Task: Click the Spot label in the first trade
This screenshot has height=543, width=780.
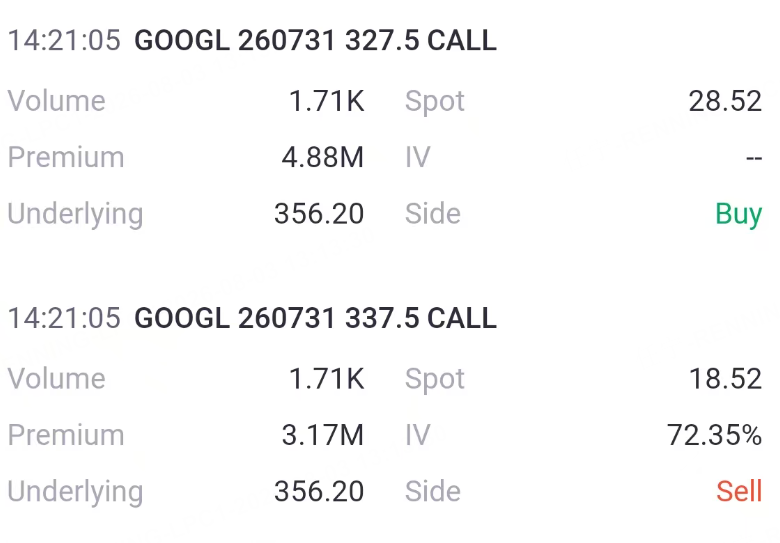Action: (435, 102)
